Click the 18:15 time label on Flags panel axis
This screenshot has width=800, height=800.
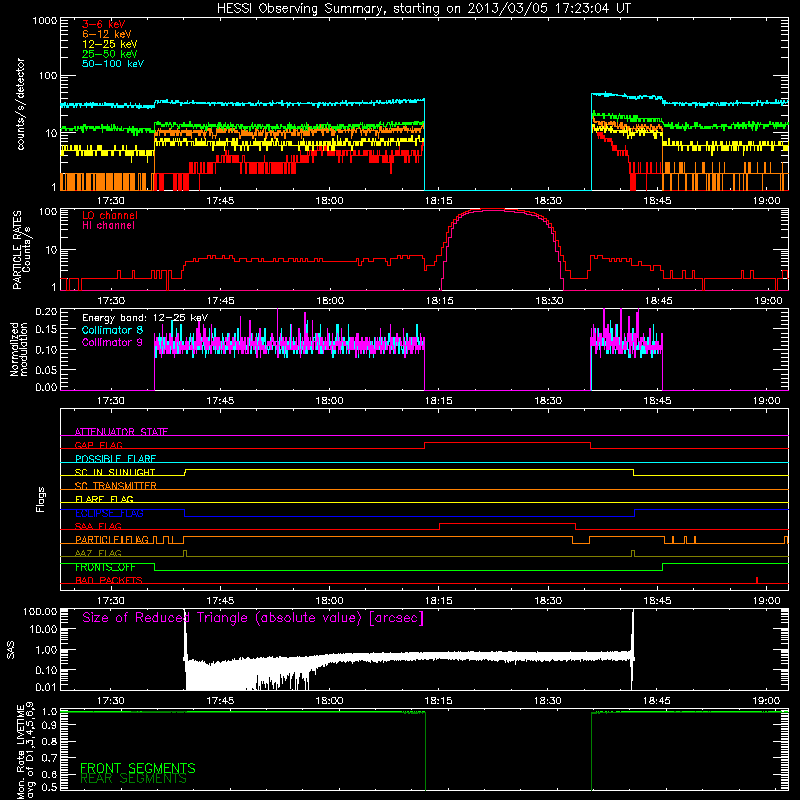(x=438, y=601)
